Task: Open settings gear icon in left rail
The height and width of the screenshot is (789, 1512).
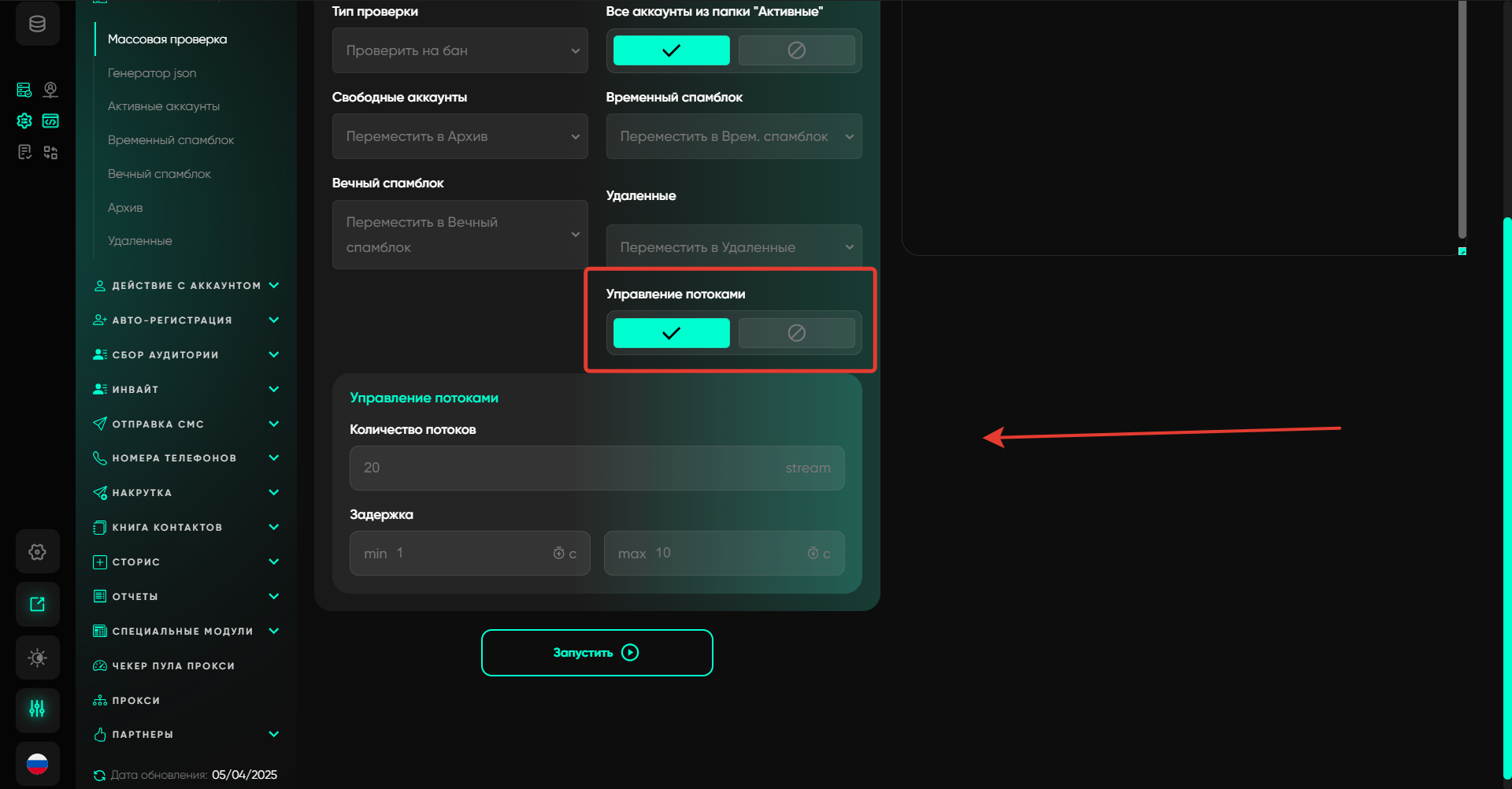Action: tap(37, 552)
